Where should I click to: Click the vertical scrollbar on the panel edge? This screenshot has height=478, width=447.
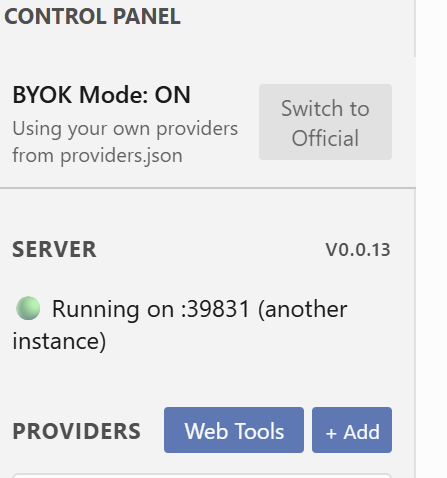coord(415,28)
